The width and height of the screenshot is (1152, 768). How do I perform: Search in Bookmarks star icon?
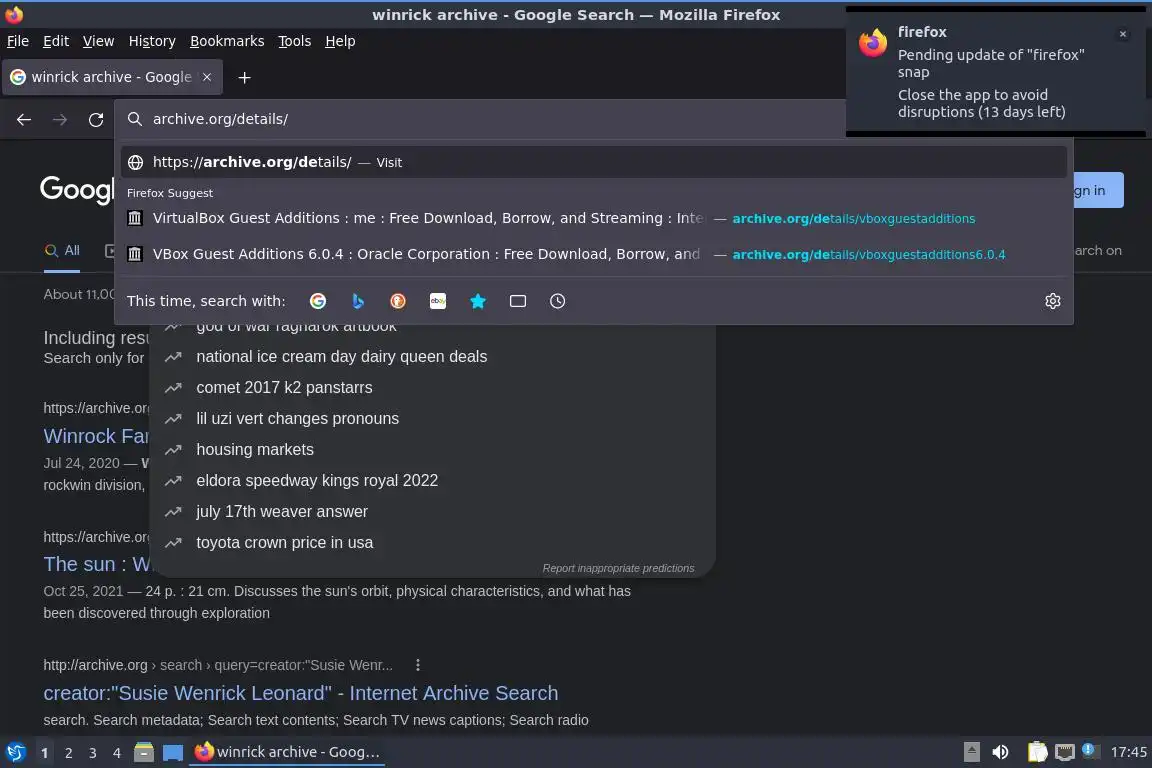[478, 301]
